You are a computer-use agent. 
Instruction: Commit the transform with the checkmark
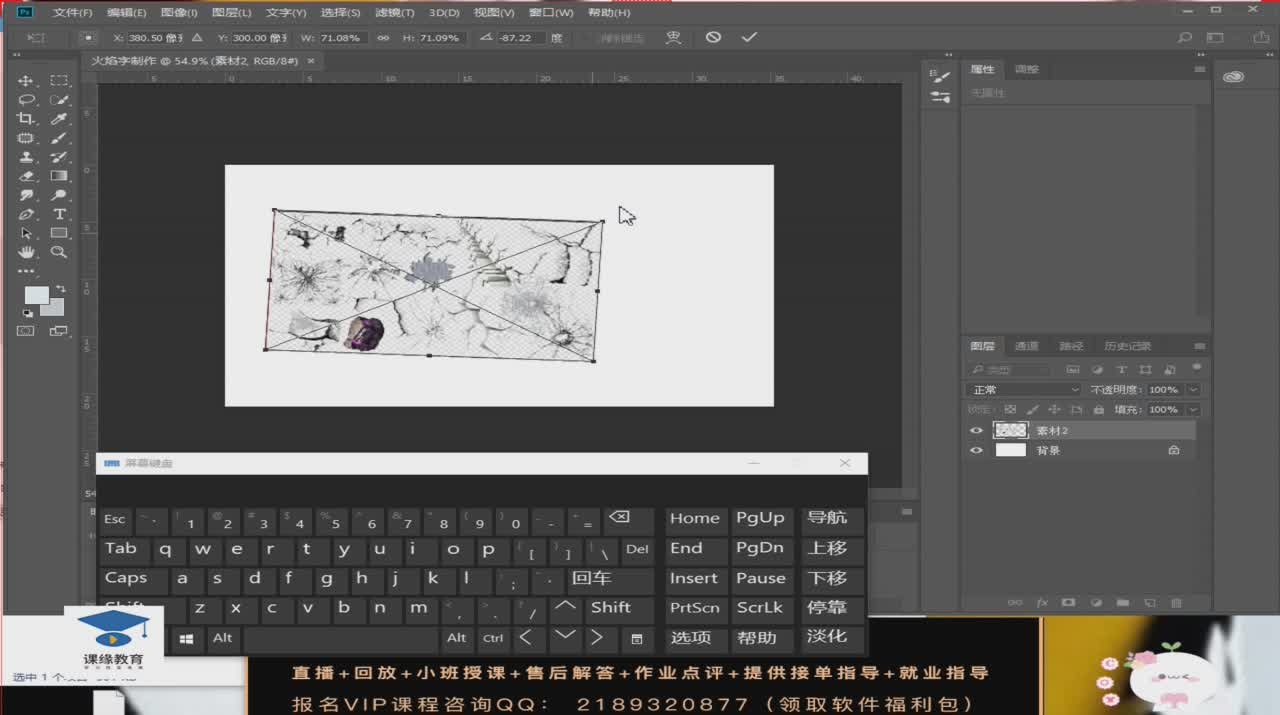tap(749, 37)
